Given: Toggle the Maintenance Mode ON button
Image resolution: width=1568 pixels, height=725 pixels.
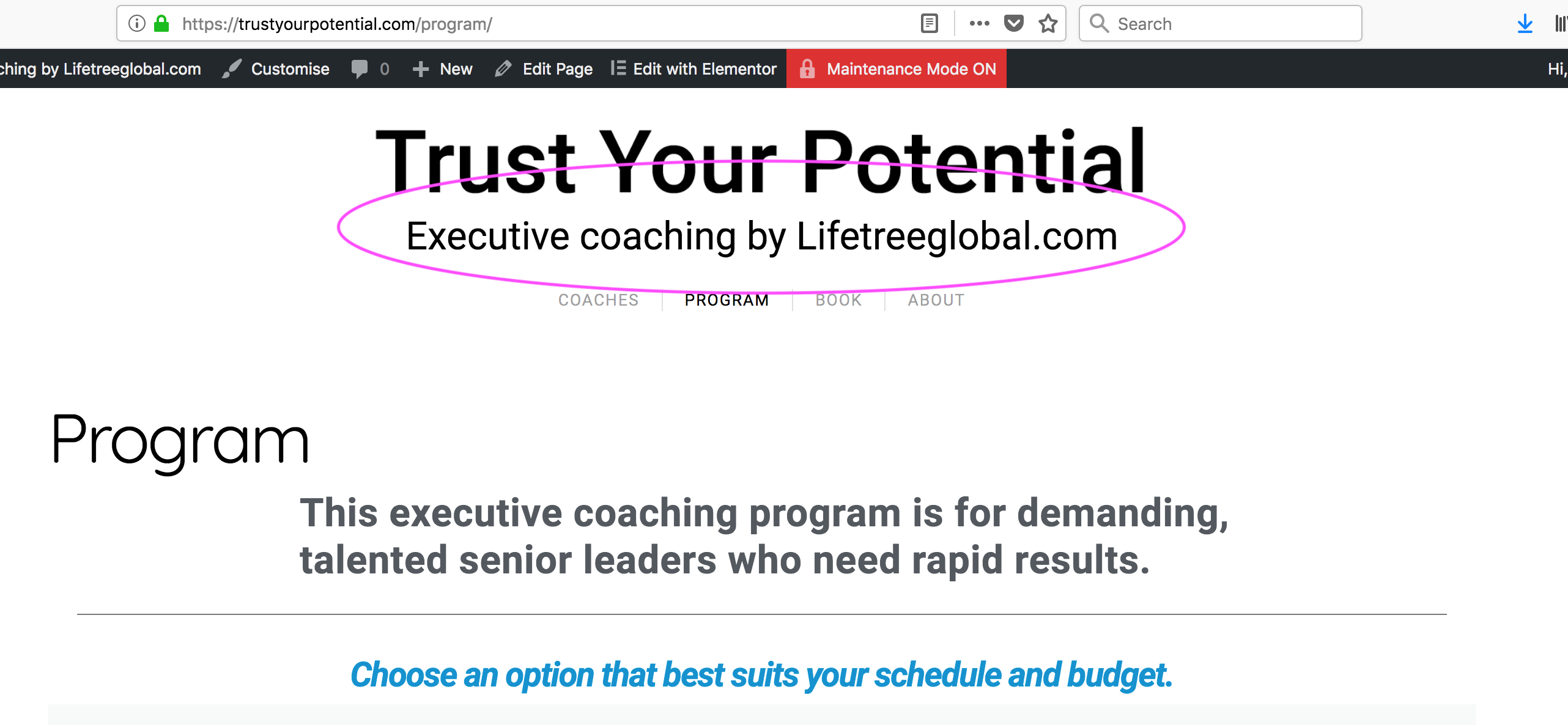Looking at the screenshot, I should point(897,68).
